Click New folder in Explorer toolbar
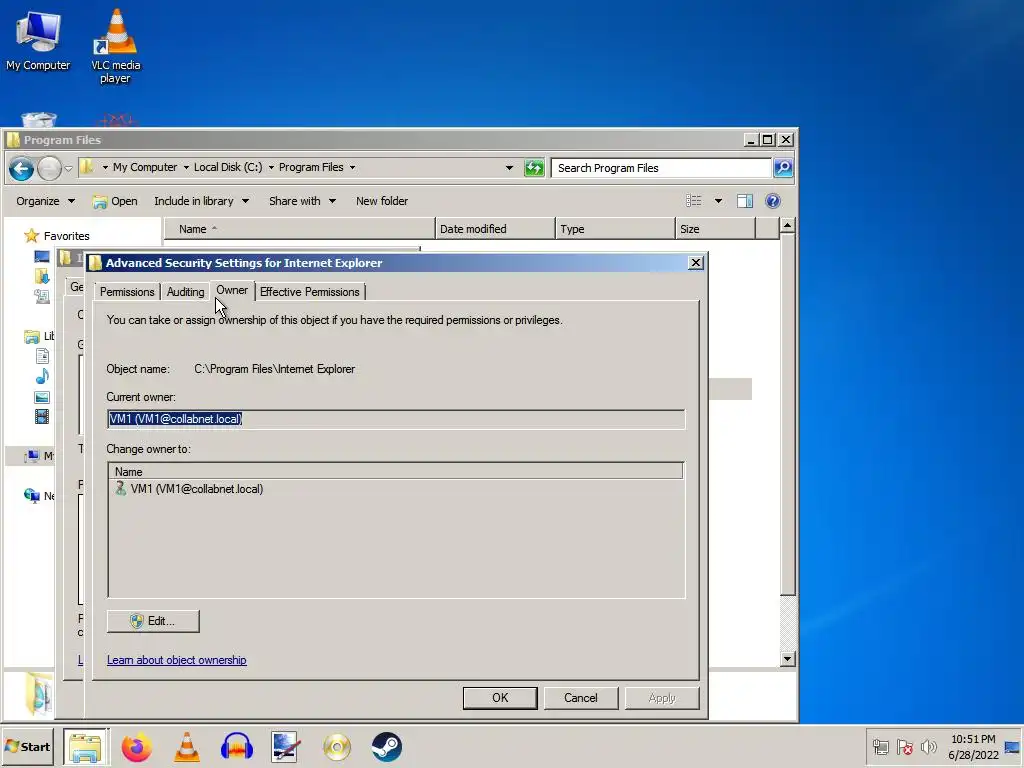Screen dimensions: 1024x768 pyautogui.click(x=382, y=201)
